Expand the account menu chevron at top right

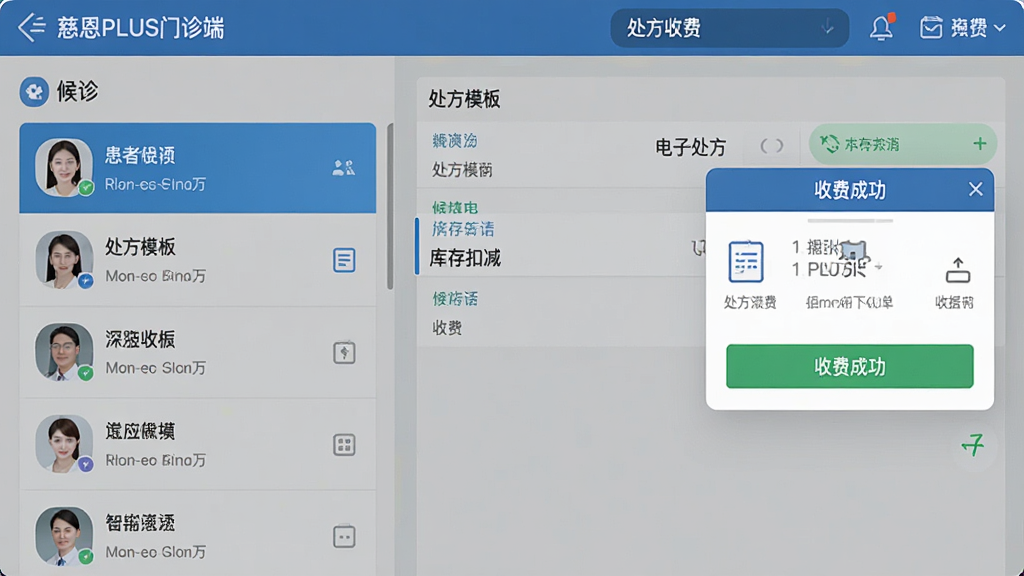(999, 27)
